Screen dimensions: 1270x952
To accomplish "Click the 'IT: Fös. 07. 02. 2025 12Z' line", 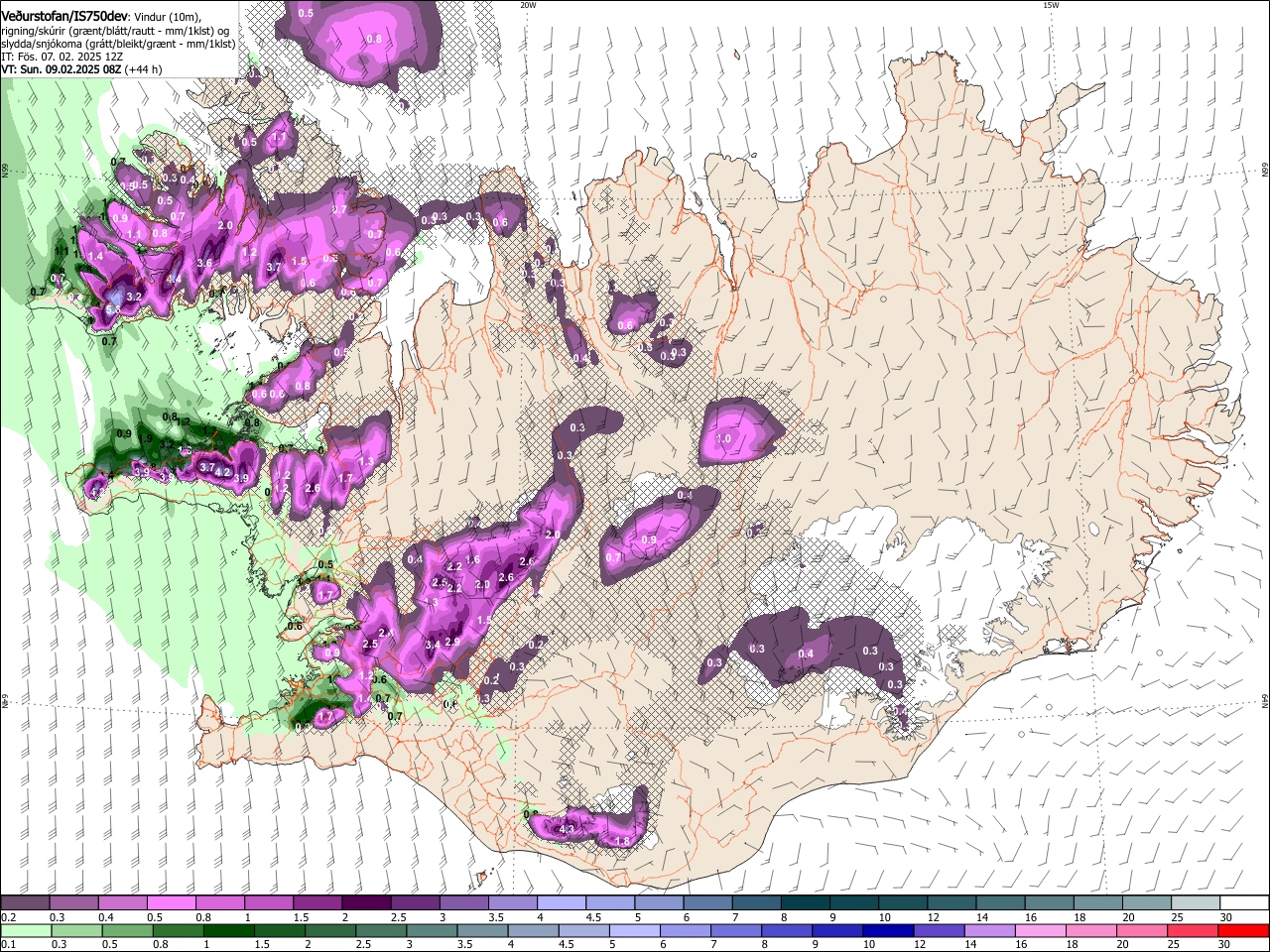I will click(x=62, y=57).
